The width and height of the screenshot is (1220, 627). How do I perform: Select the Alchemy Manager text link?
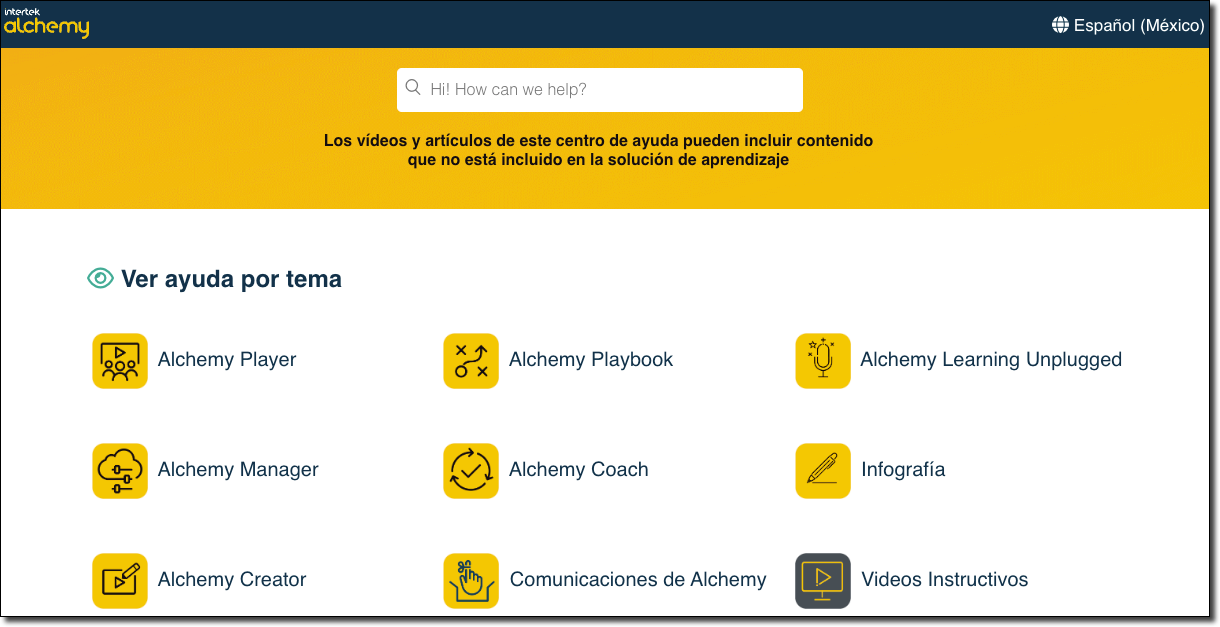tap(238, 470)
